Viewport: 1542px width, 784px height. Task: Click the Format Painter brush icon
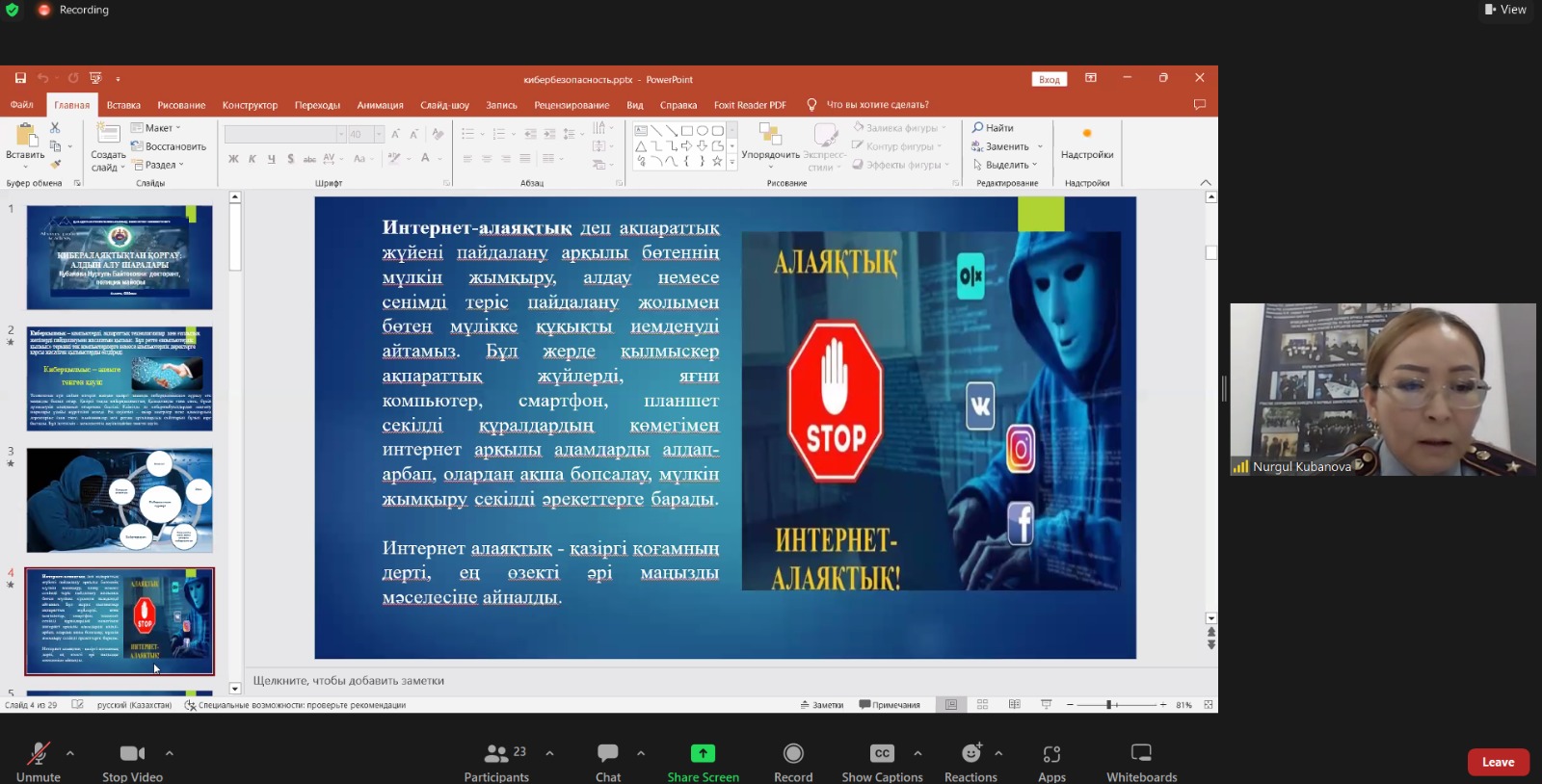pos(55,165)
